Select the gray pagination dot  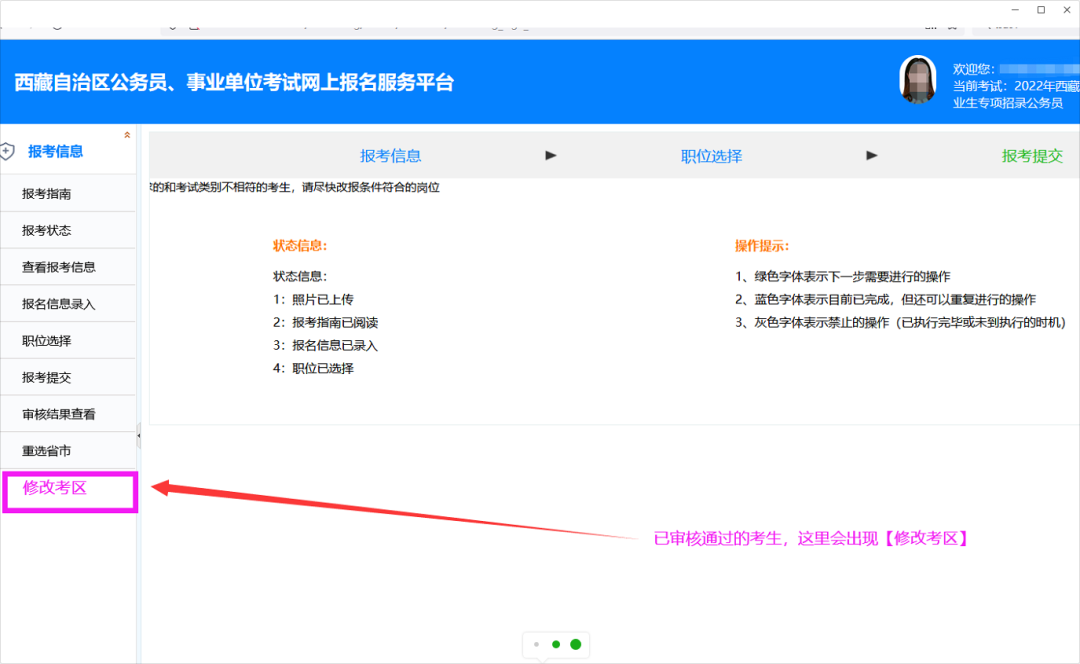pyautogui.click(x=537, y=645)
